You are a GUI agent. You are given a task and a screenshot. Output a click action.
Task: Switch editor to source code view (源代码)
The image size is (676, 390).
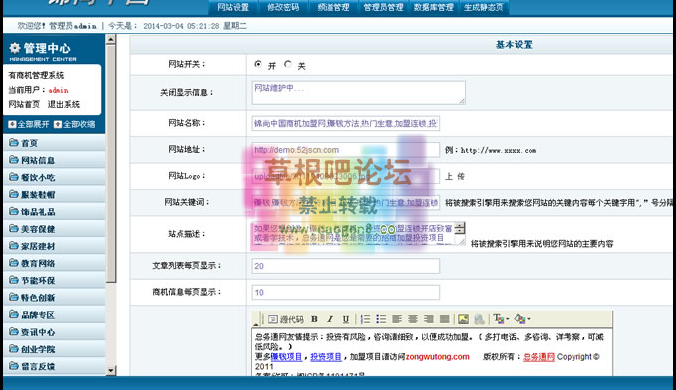click(x=286, y=319)
